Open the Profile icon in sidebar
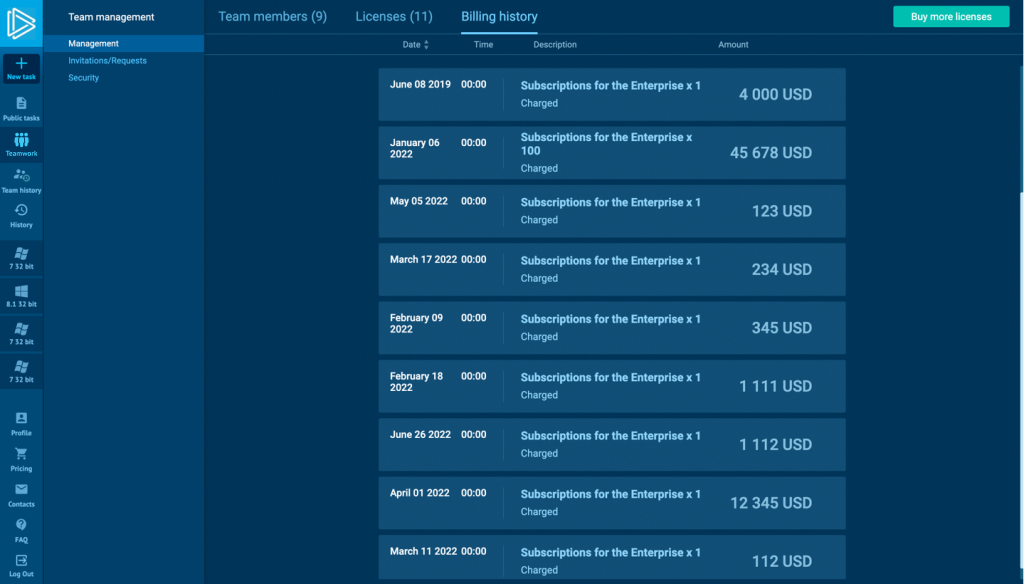1024x584 pixels. click(x=21, y=423)
